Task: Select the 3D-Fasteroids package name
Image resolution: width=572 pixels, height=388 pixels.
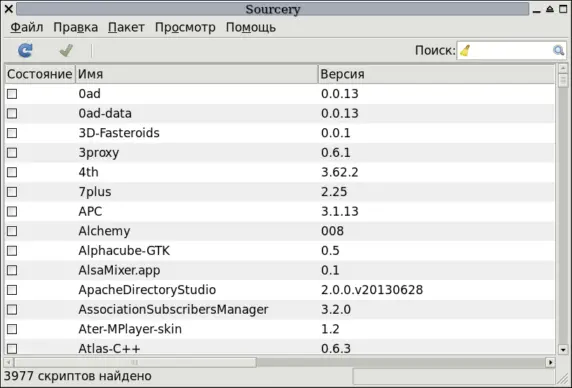Action: tap(119, 133)
